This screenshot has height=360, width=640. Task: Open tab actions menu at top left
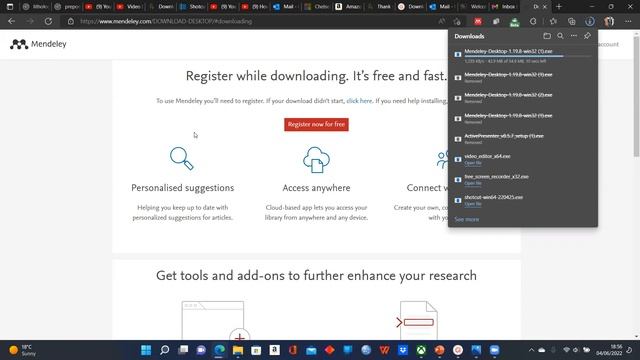click(x=10, y=7)
